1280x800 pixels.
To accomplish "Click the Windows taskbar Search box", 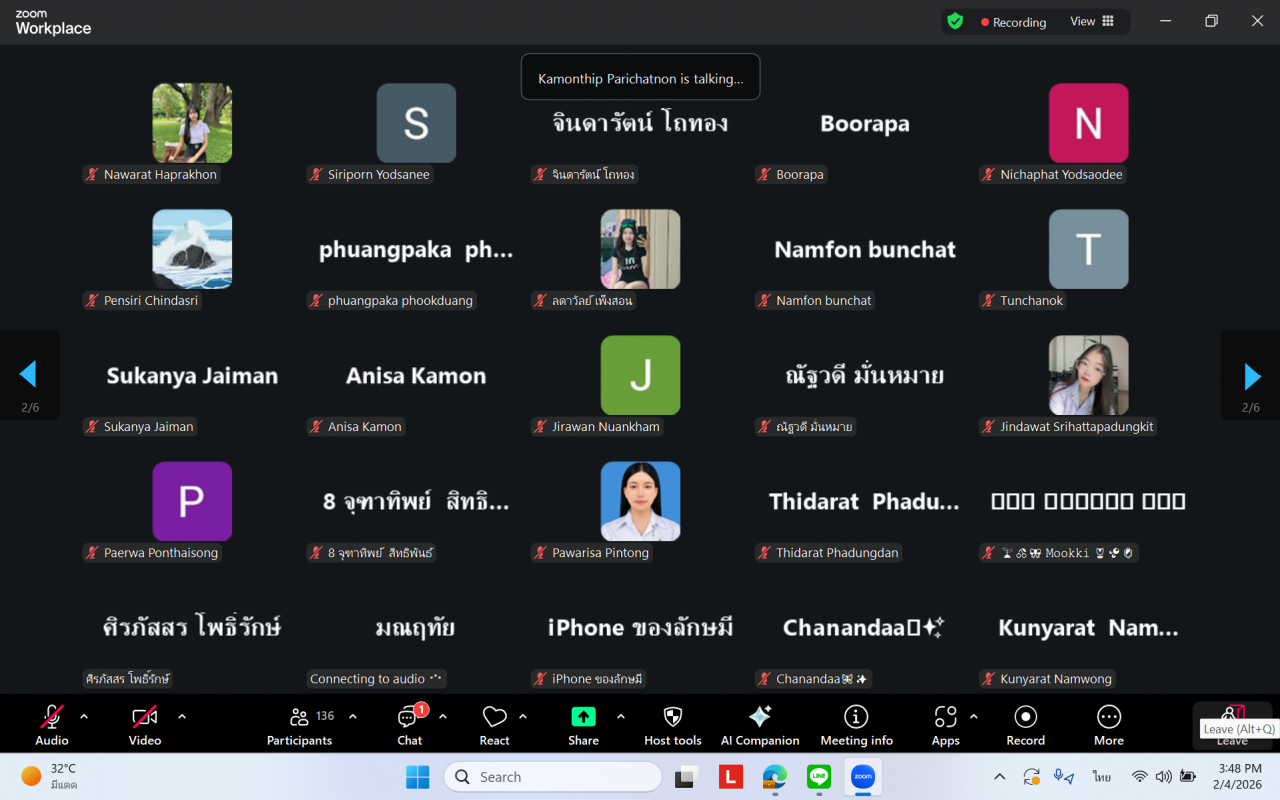I will (553, 777).
